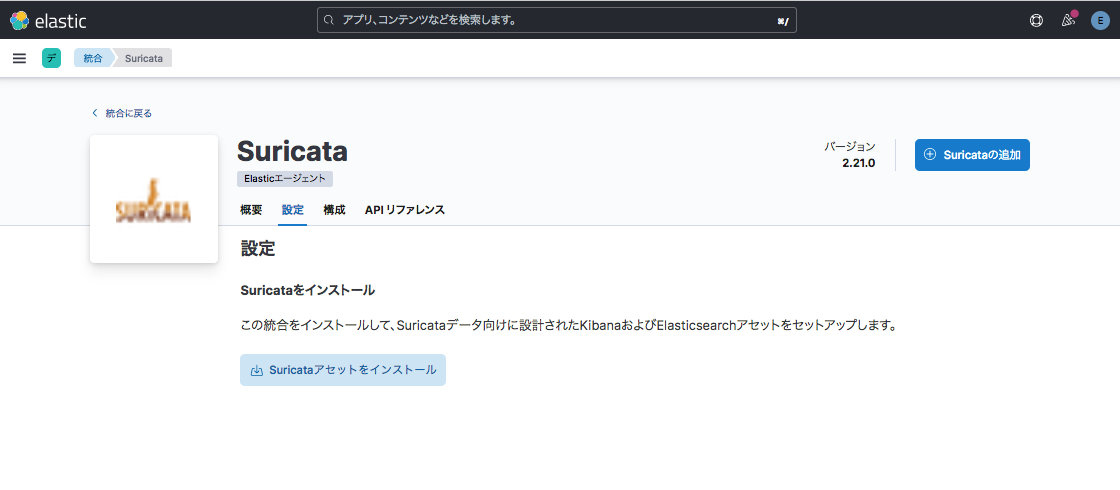Image resolution: width=1120 pixels, height=490 pixels.
Task: Open the hamburger navigation menu
Action: [x=19, y=58]
